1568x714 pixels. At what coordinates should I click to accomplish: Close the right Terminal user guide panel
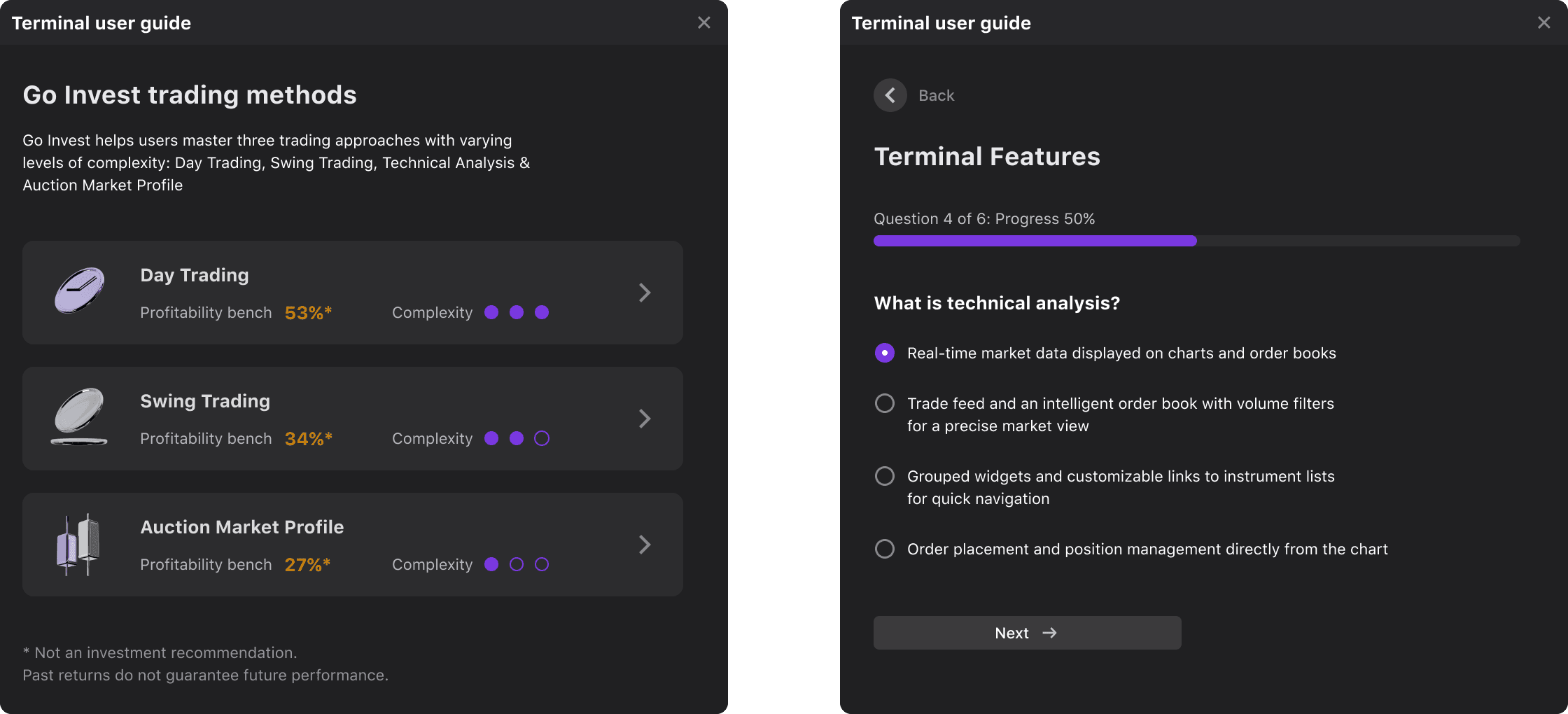1544,22
